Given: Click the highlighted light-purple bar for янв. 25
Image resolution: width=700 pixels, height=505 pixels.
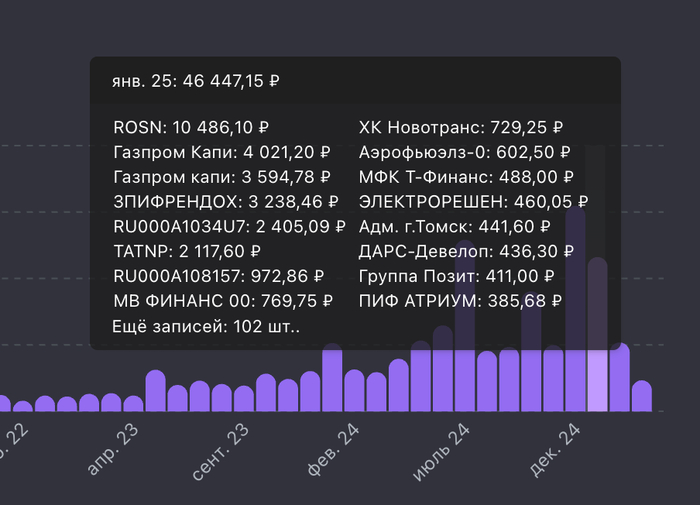Looking at the screenshot, I should tap(598, 380).
